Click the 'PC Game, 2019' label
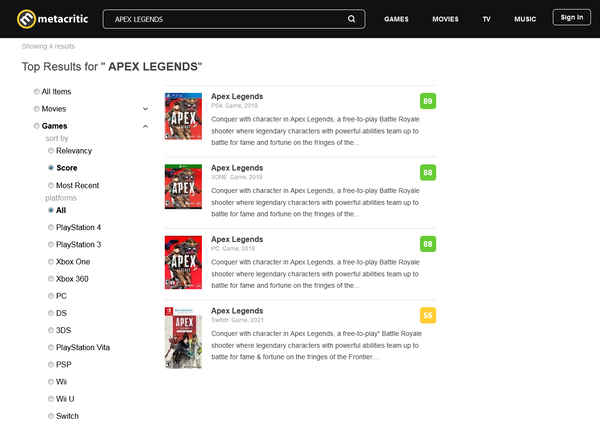600x424 pixels. coord(233,249)
